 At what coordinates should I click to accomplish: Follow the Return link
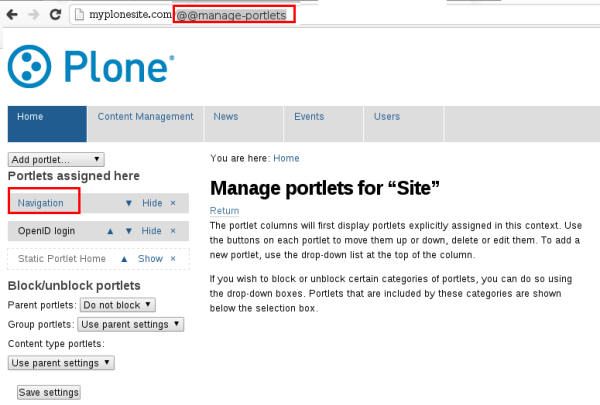pos(224,211)
